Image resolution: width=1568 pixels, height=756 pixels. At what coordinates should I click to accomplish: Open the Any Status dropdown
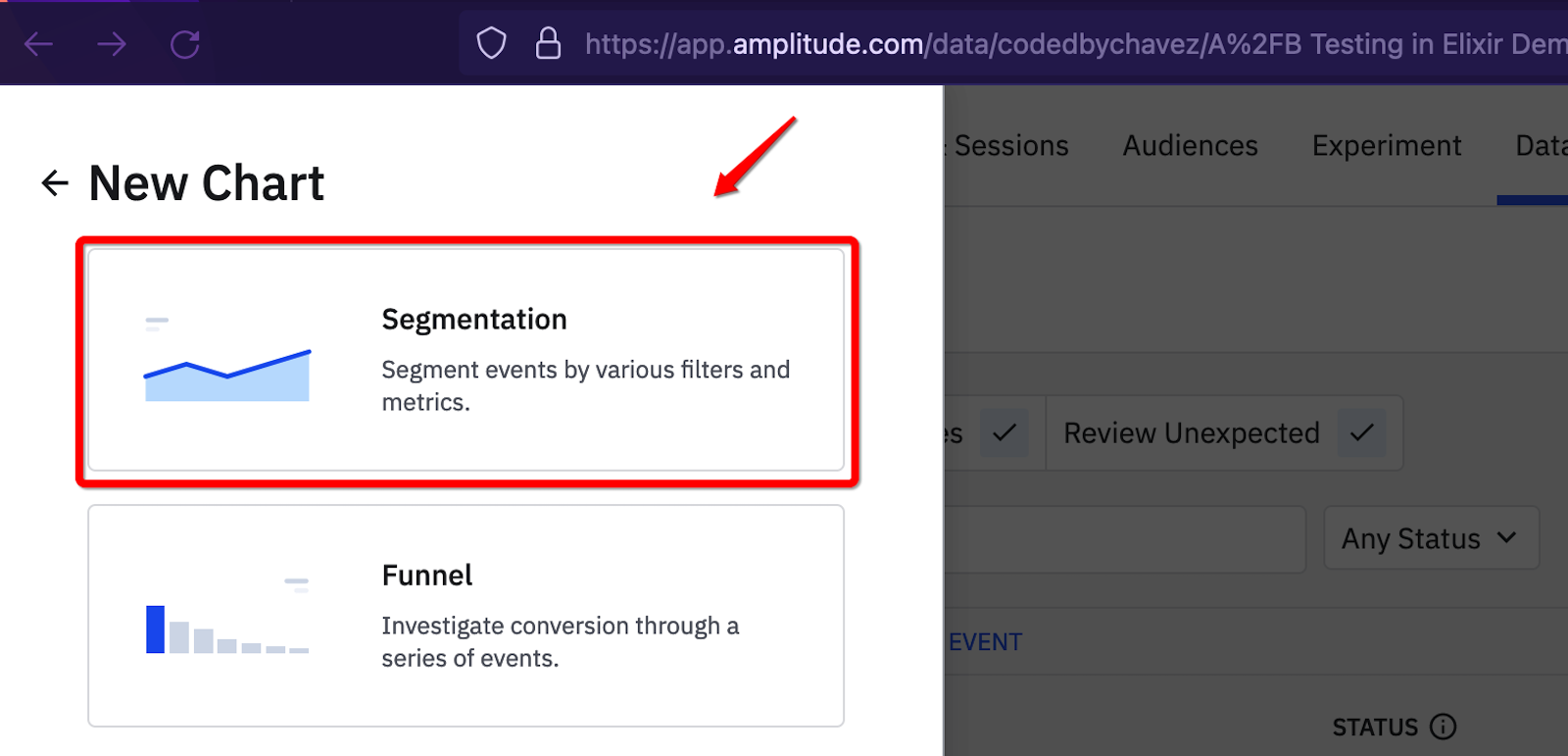[x=1430, y=538]
